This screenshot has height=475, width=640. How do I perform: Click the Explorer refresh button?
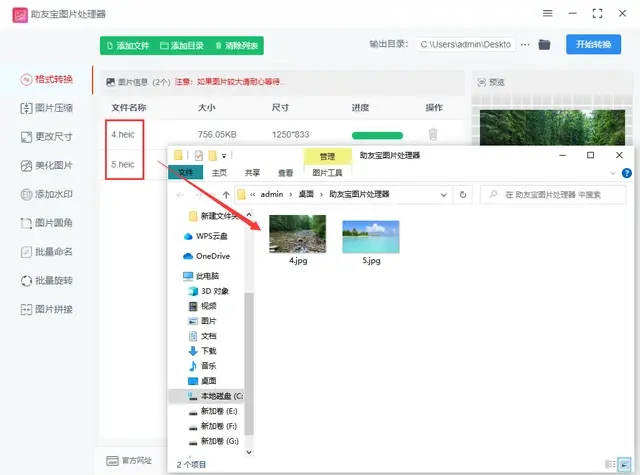coord(463,195)
